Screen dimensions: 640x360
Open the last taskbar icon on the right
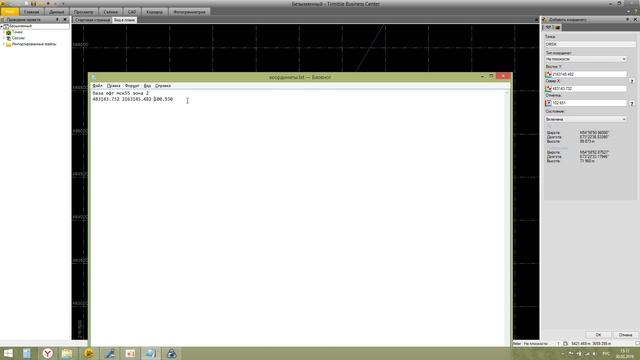tap(172, 353)
